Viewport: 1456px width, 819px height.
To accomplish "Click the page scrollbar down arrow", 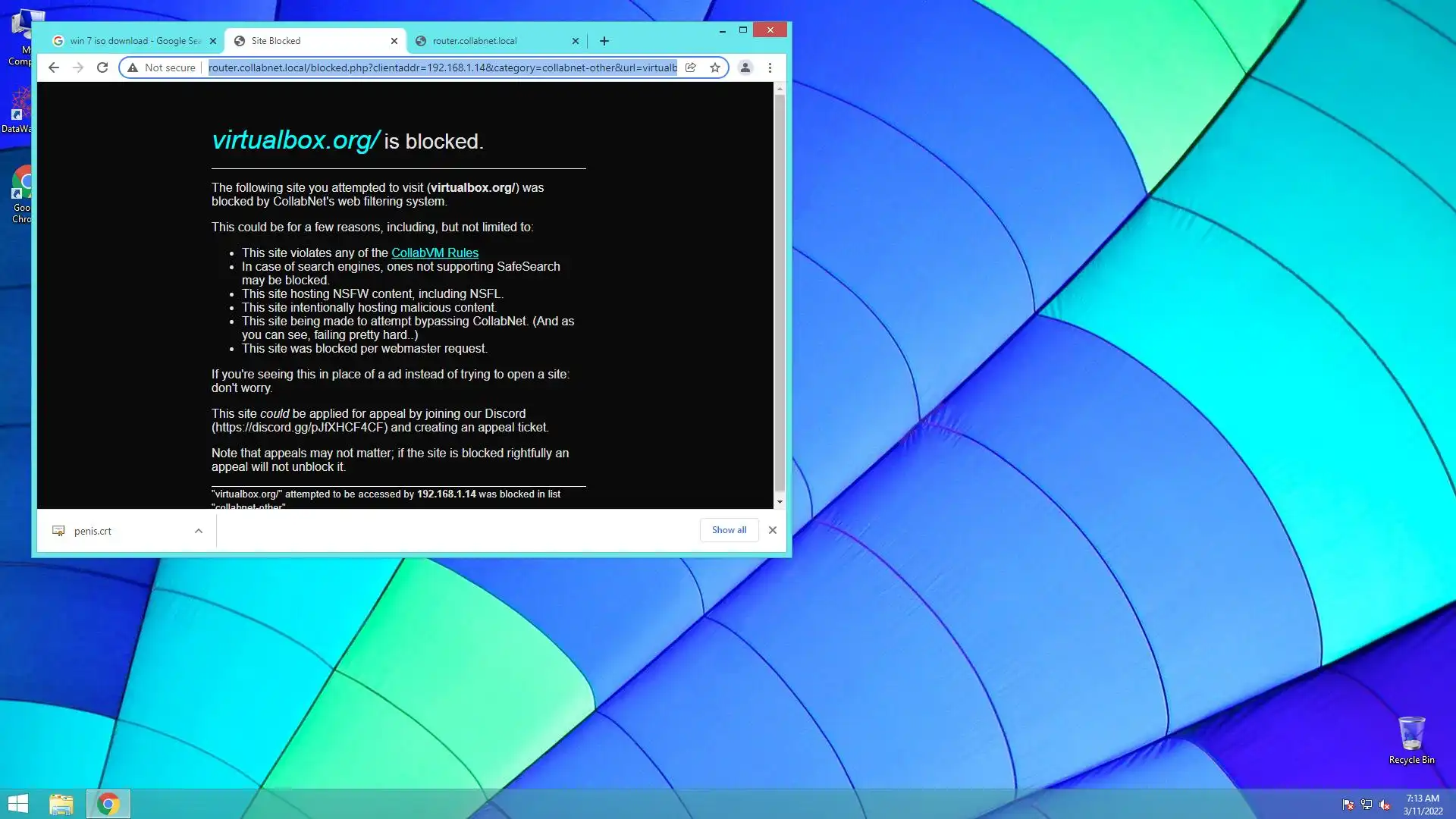I will point(780,502).
